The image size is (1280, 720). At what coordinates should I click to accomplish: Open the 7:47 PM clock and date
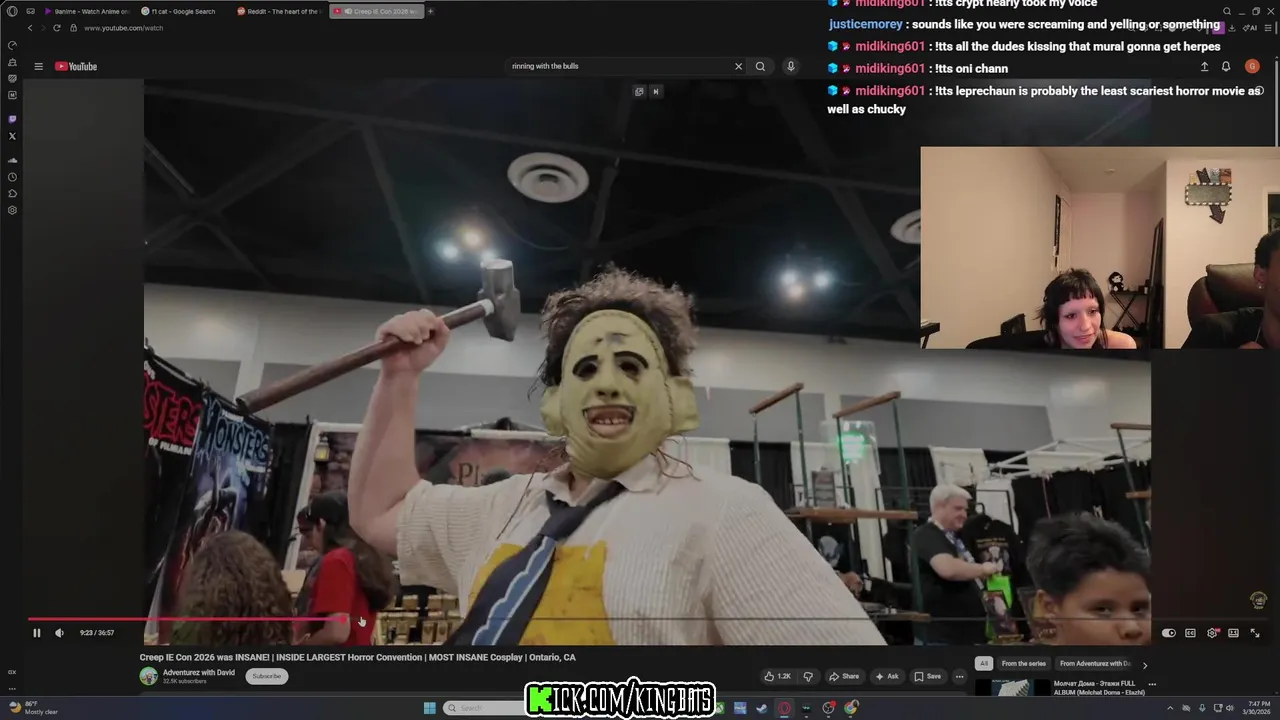1256,708
